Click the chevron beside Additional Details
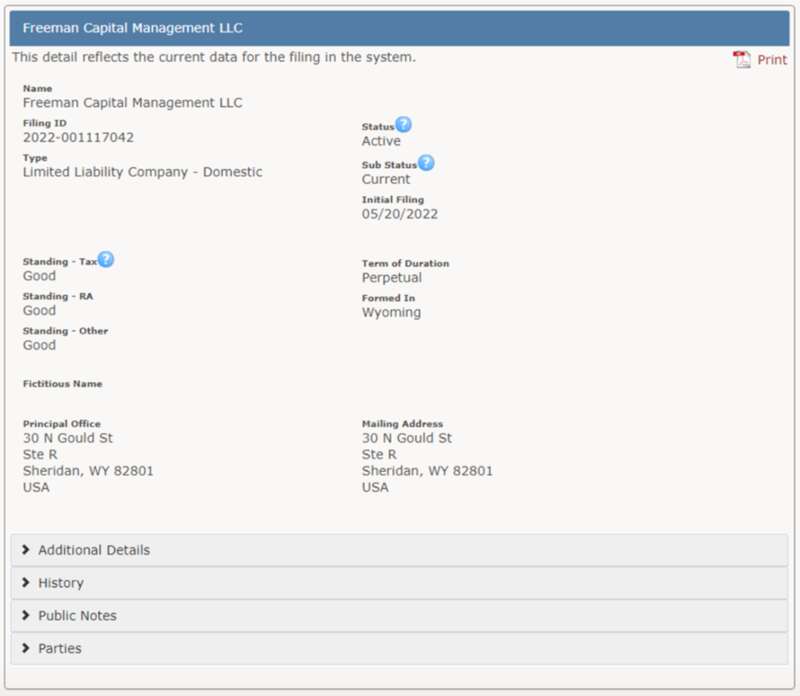This screenshot has height=696, width=800. pyautogui.click(x=26, y=550)
